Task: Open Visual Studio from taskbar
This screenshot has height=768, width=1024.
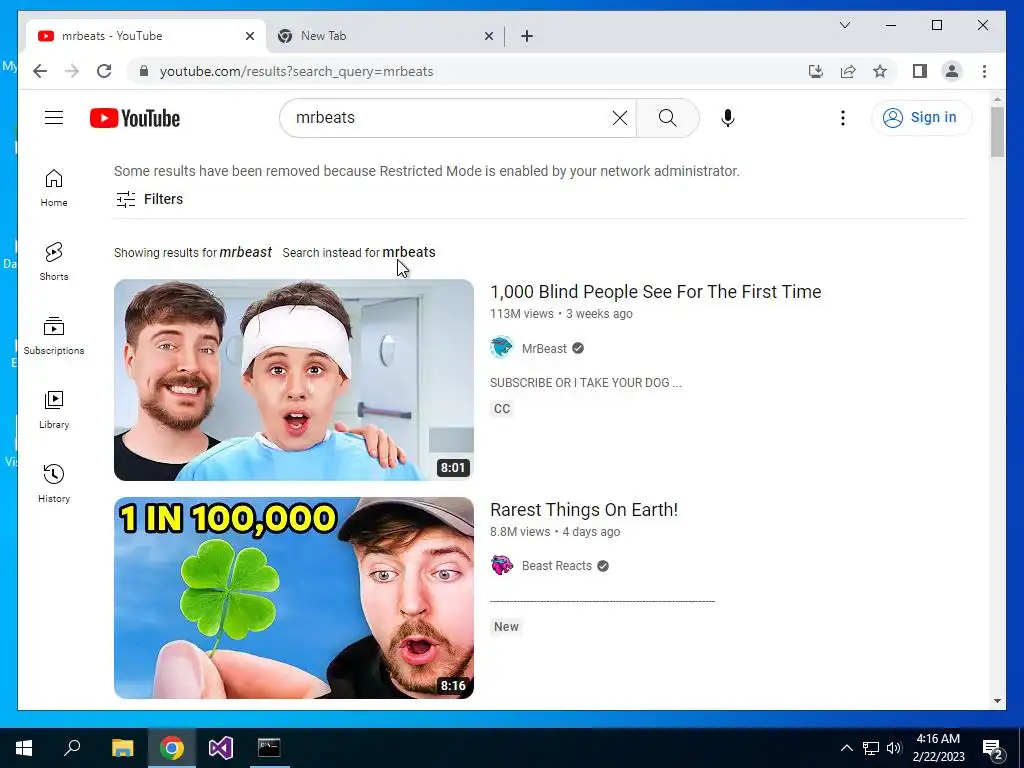Action: [221, 748]
